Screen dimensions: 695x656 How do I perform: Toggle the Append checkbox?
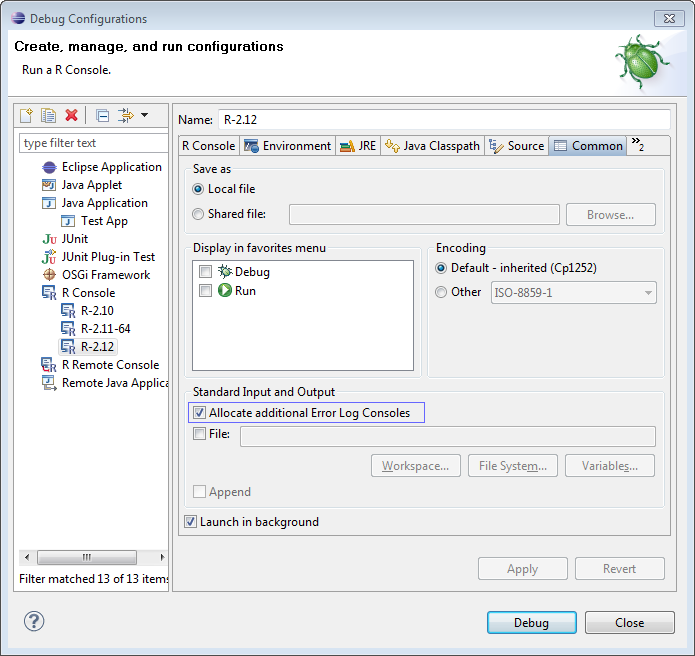[x=199, y=492]
